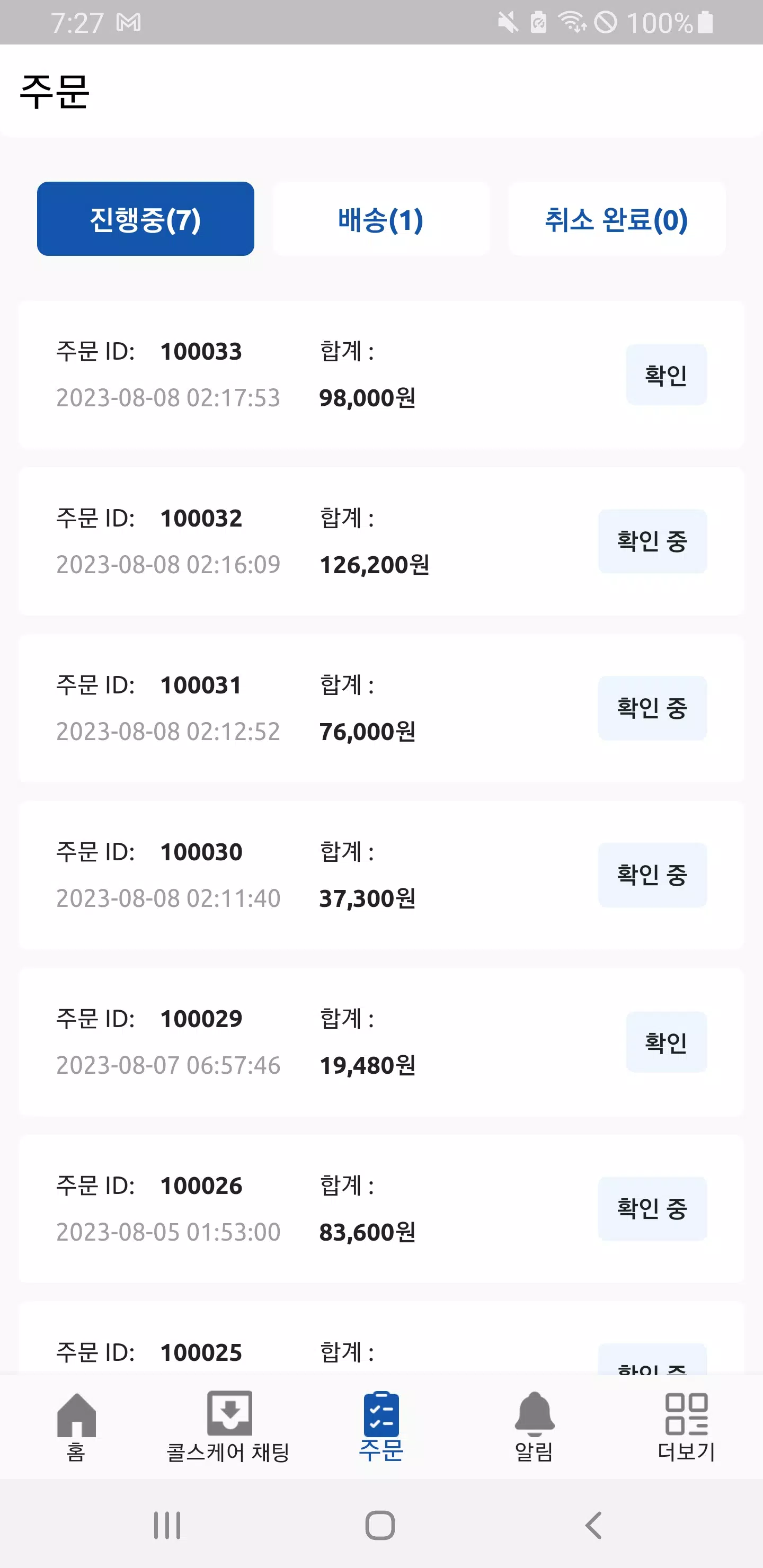Tap 확인 button for order 100029

[666, 1042]
